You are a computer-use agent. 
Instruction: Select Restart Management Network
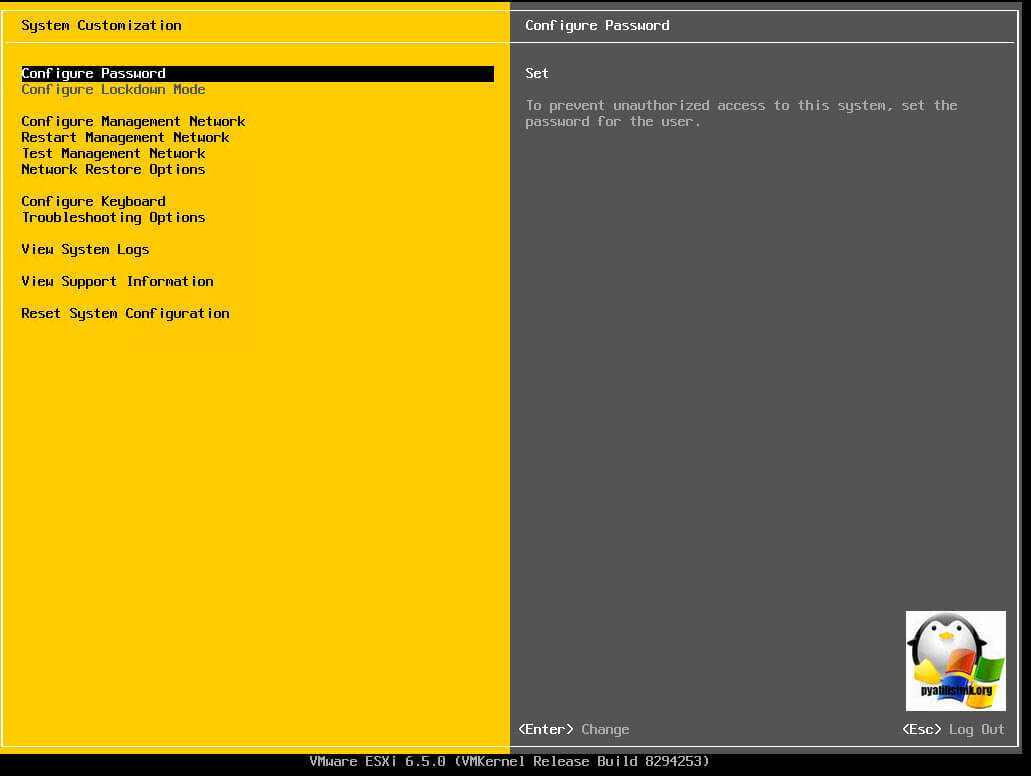(x=125, y=137)
